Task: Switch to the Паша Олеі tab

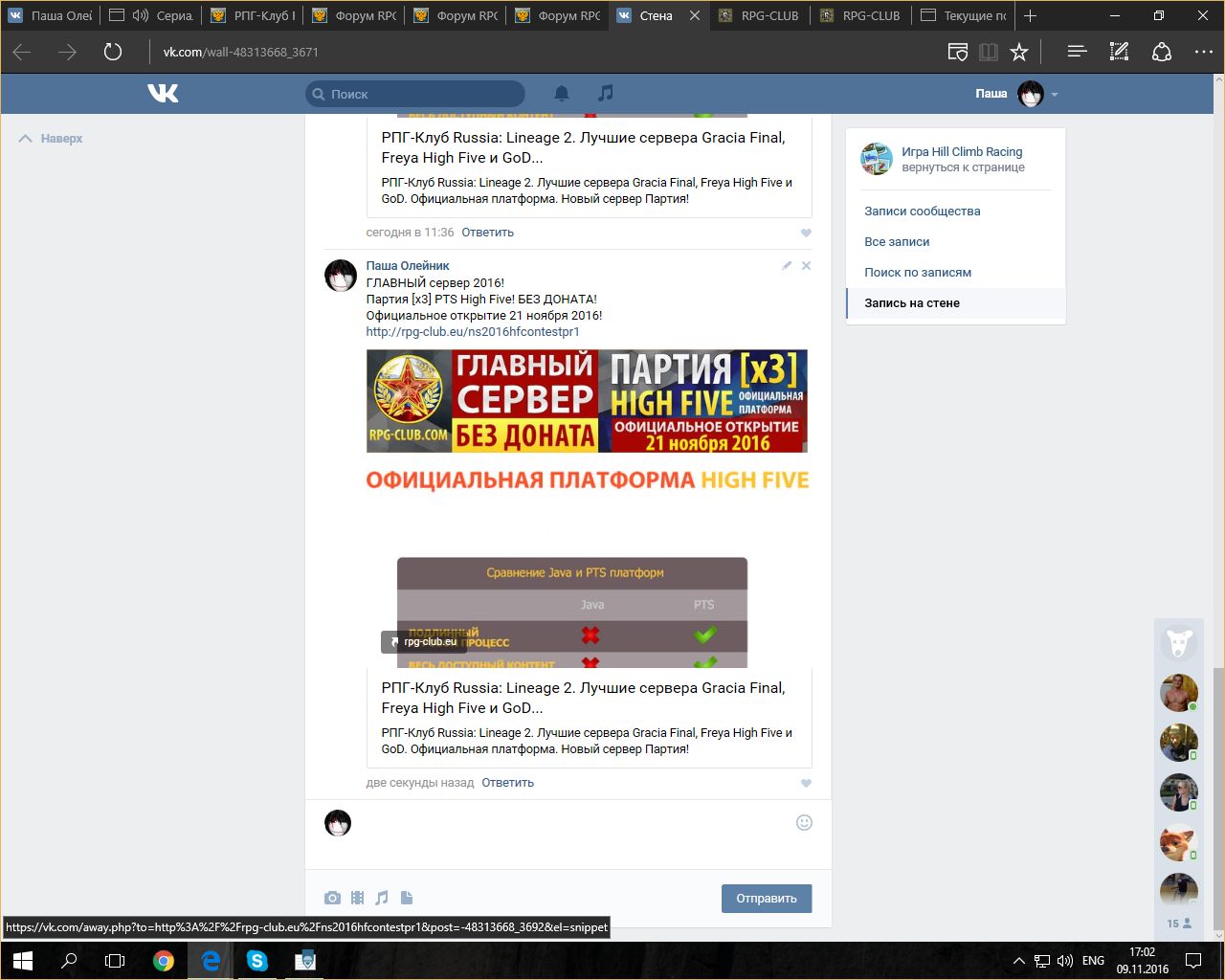Action: point(51,15)
